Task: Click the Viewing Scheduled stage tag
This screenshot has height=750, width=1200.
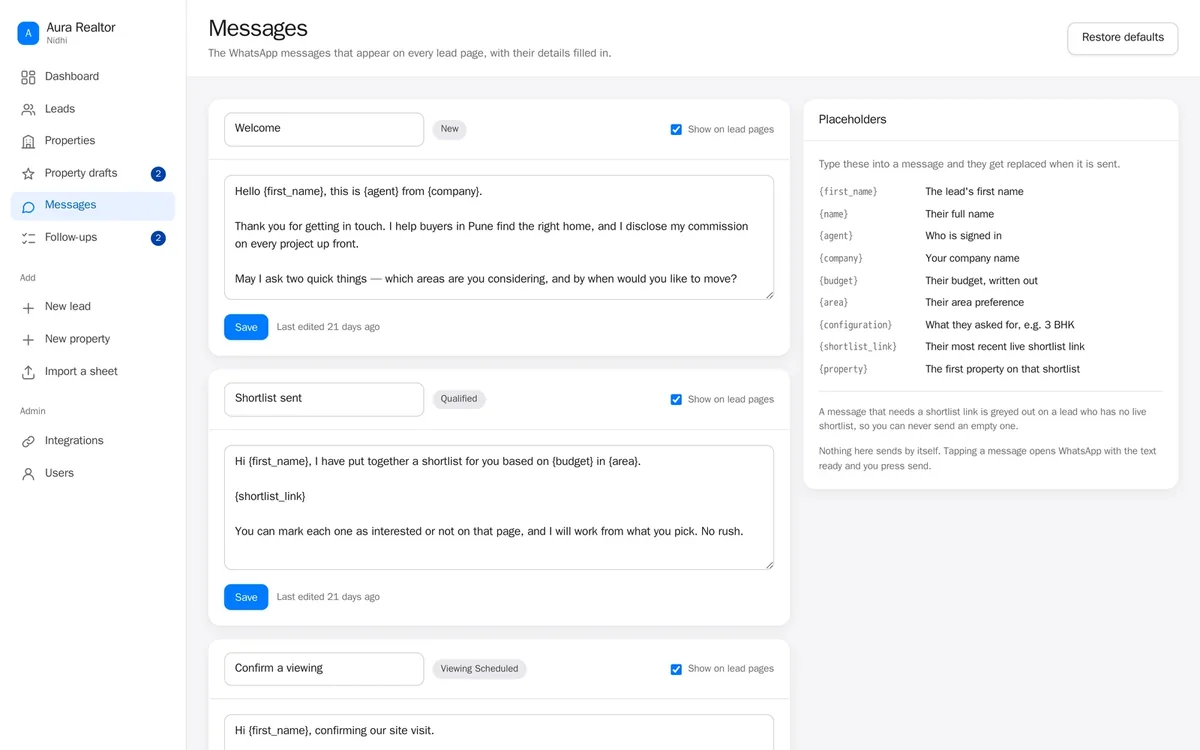Action: [x=480, y=669]
